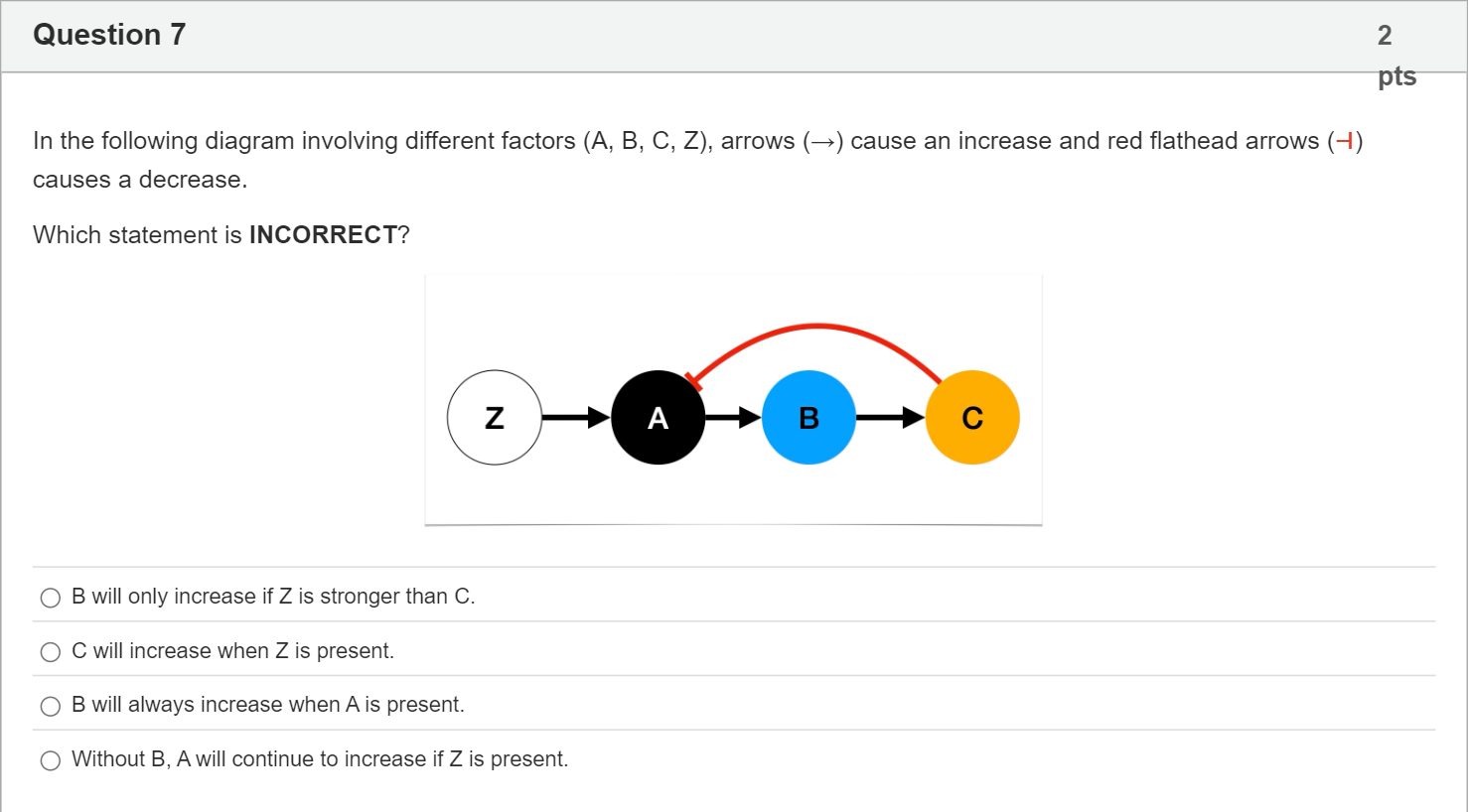Click the arrow between Z and A
This screenshot has height=812, width=1468.
pyautogui.click(x=576, y=418)
